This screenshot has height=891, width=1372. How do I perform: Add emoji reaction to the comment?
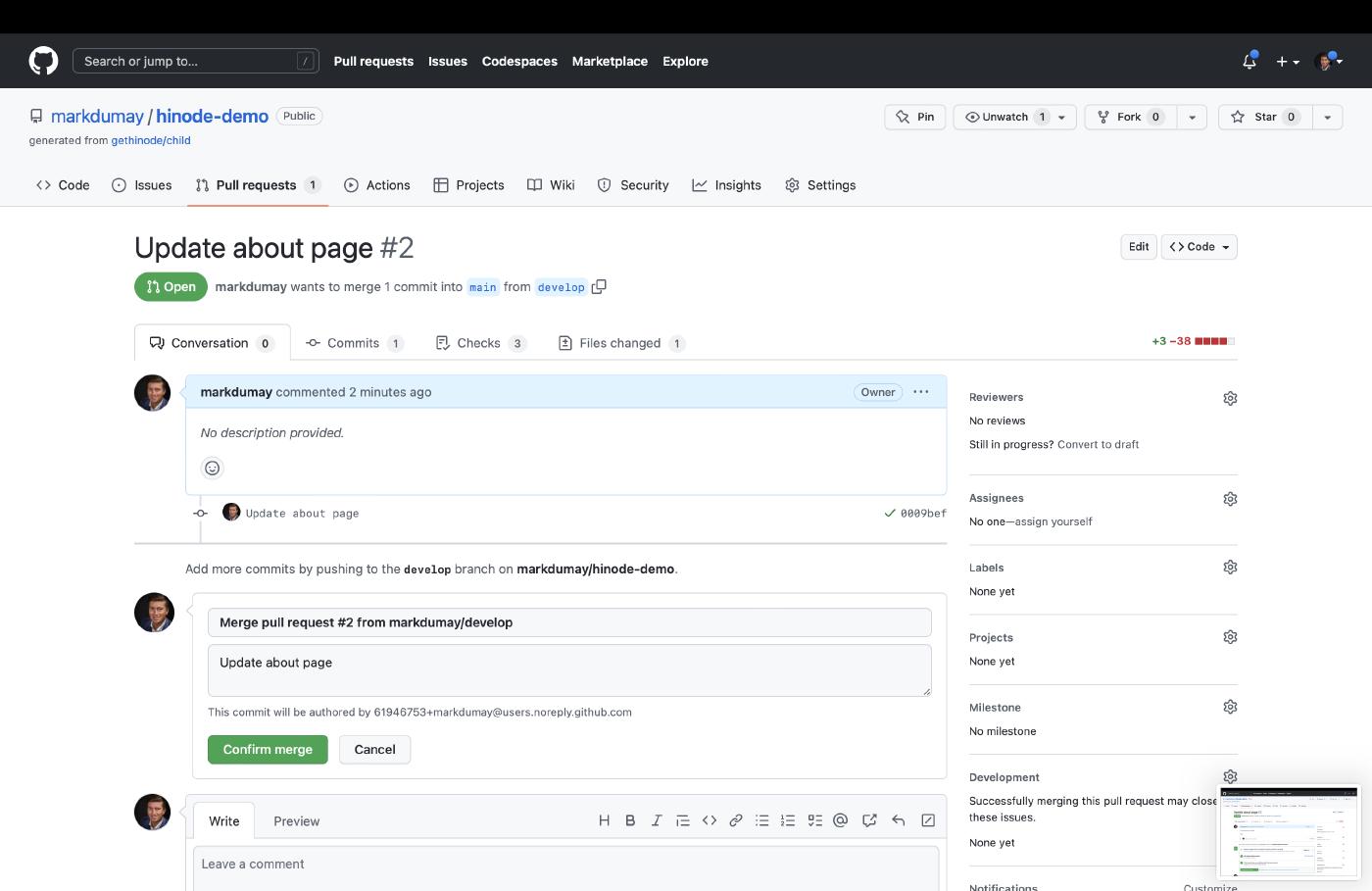coord(212,469)
